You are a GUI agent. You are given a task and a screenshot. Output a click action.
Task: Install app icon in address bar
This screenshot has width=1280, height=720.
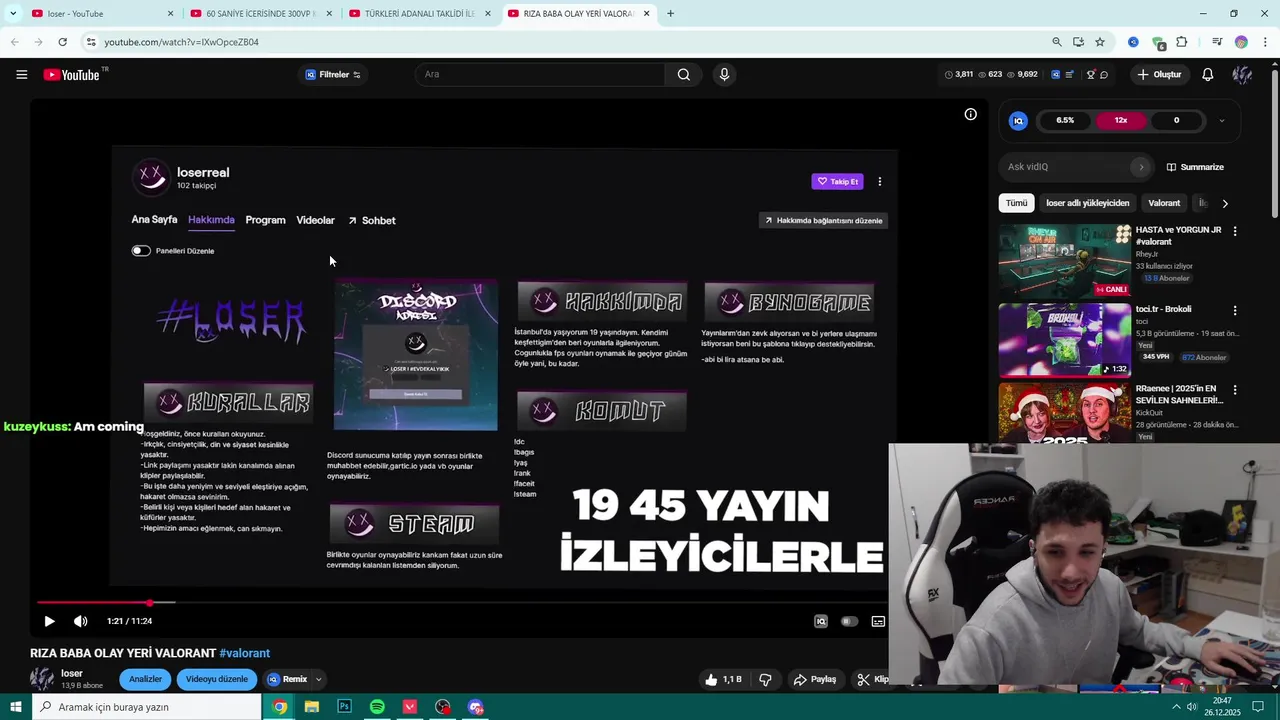[x=1078, y=42]
